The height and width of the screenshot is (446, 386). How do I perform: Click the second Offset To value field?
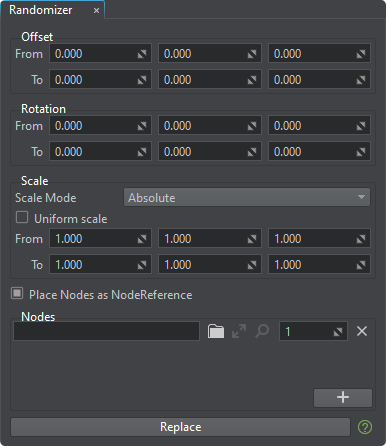pos(210,80)
